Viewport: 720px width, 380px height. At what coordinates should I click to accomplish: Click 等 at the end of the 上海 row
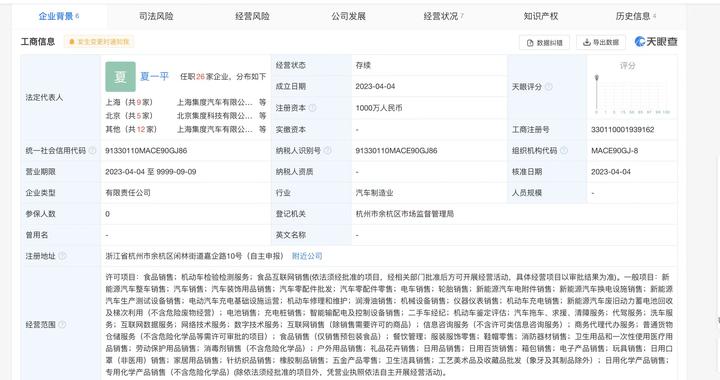tap(262, 102)
